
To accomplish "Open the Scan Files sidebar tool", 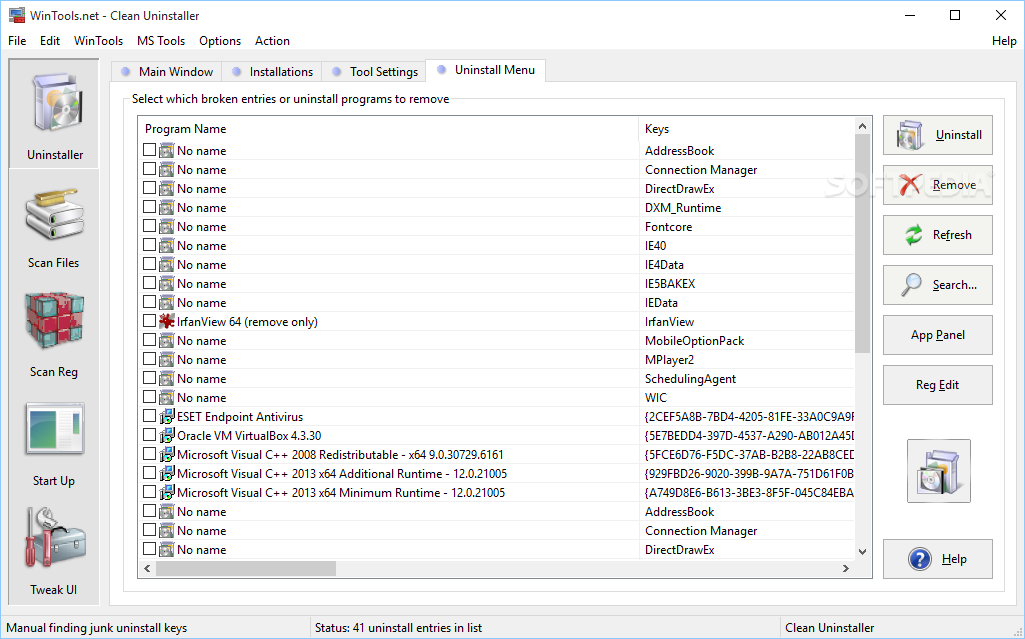I will pyautogui.click(x=54, y=225).
